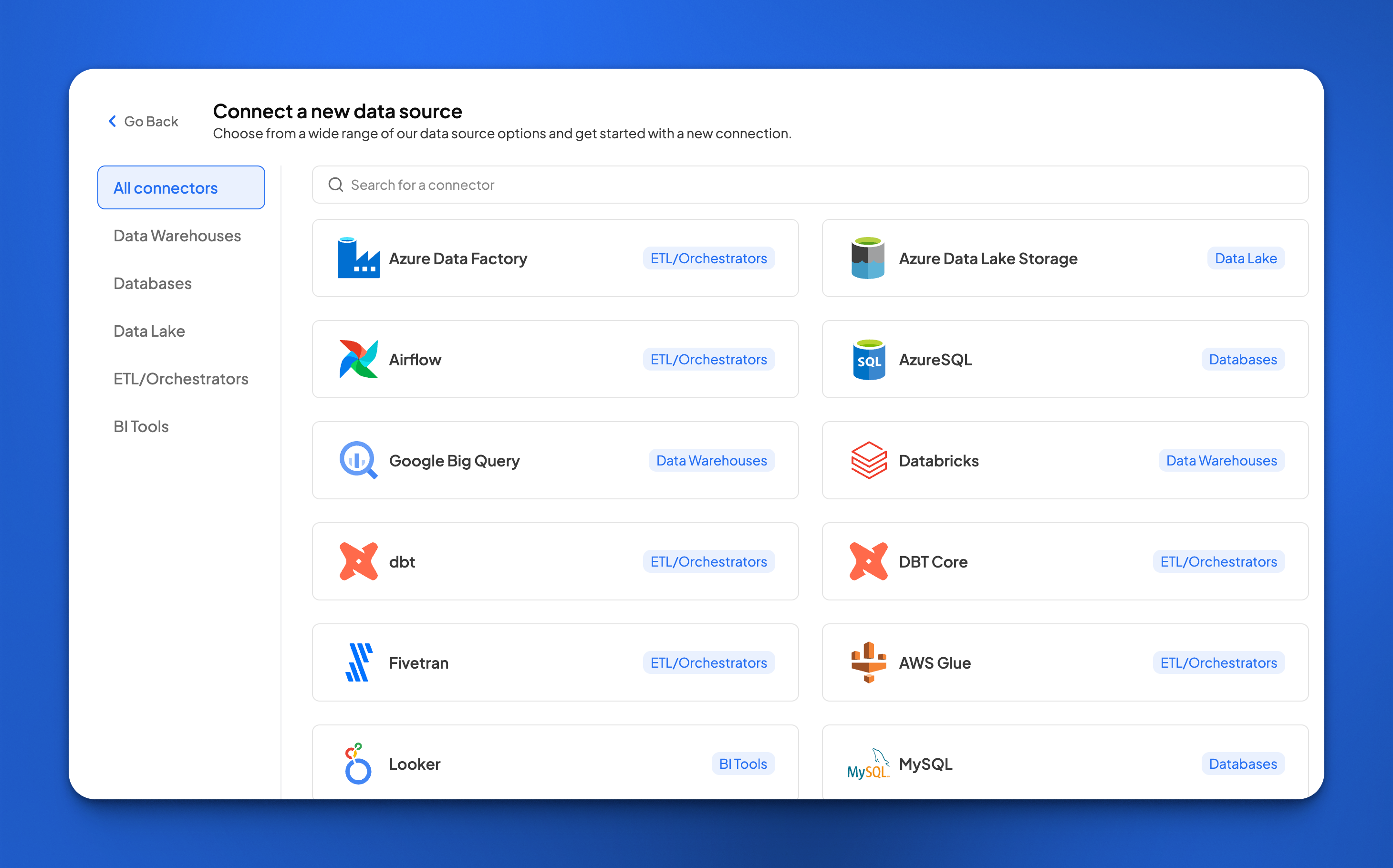The height and width of the screenshot is (868, 1393).
Task: Click the Fivetran logo icon
Action: point(359,662)
